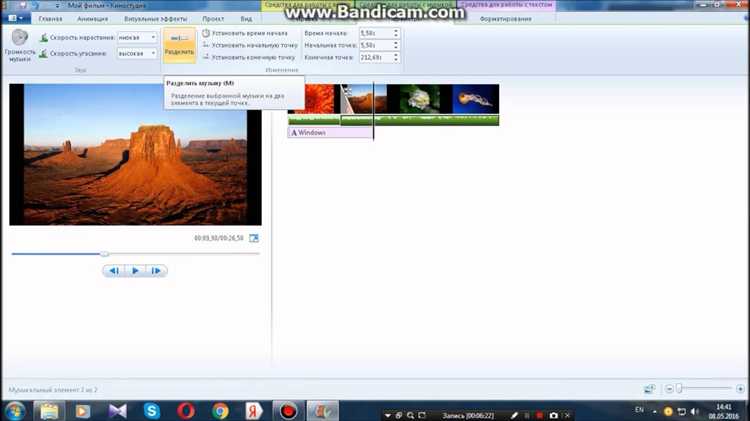
Task: Click the Movie Maker taskbar icon
Action: [x=323, y=411]
